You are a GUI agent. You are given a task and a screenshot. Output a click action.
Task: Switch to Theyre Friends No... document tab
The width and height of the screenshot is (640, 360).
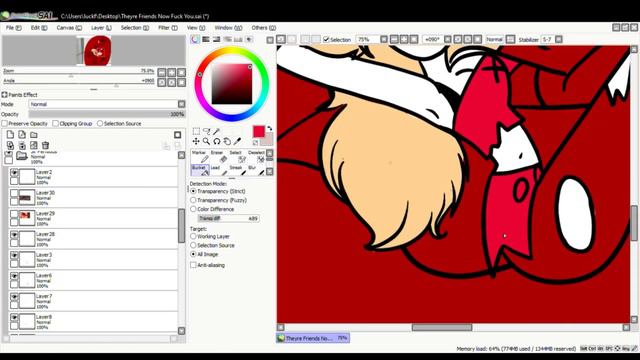coord(313,338)
